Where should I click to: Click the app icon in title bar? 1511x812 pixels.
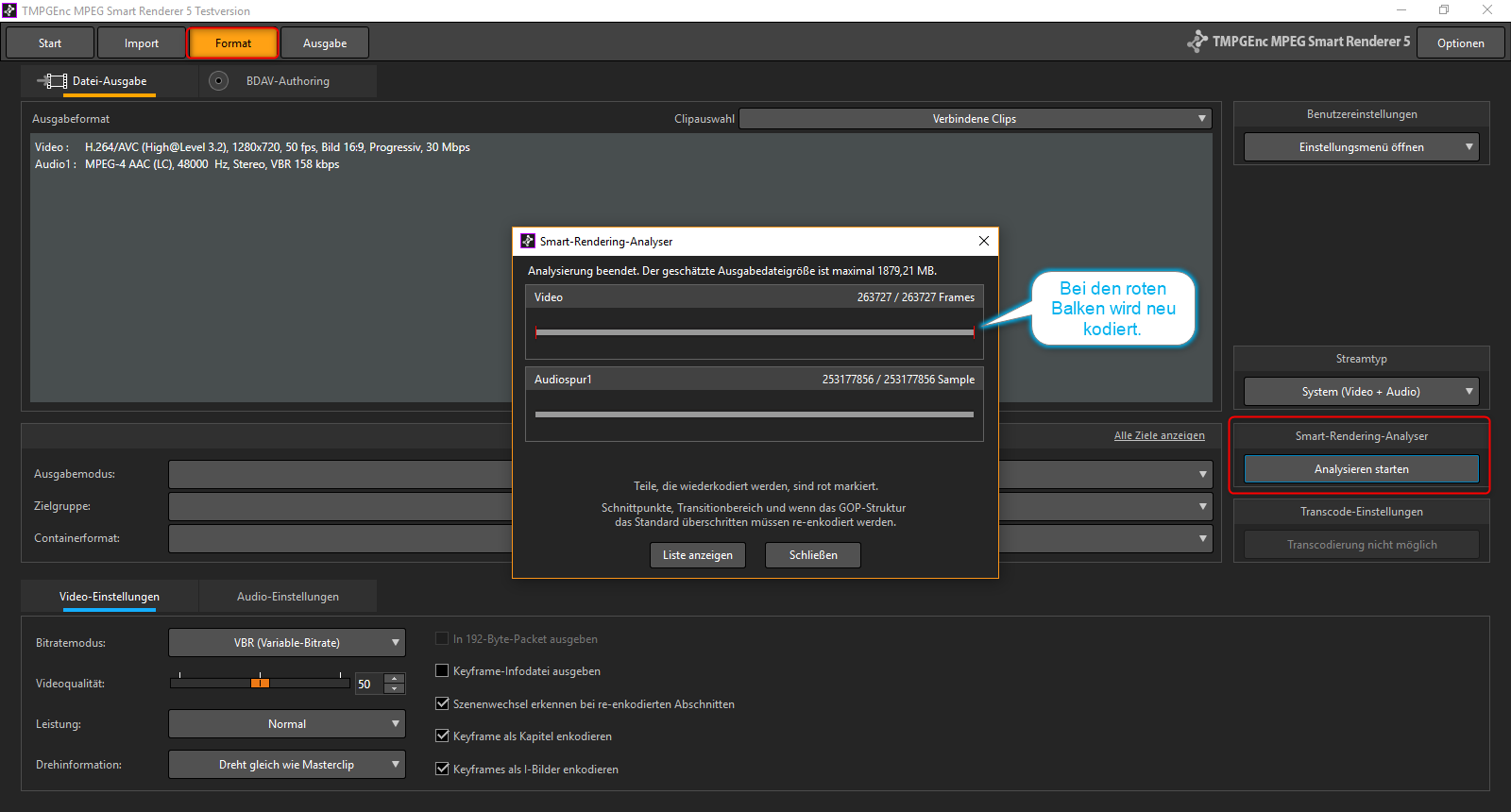click(x=9, y=10)
